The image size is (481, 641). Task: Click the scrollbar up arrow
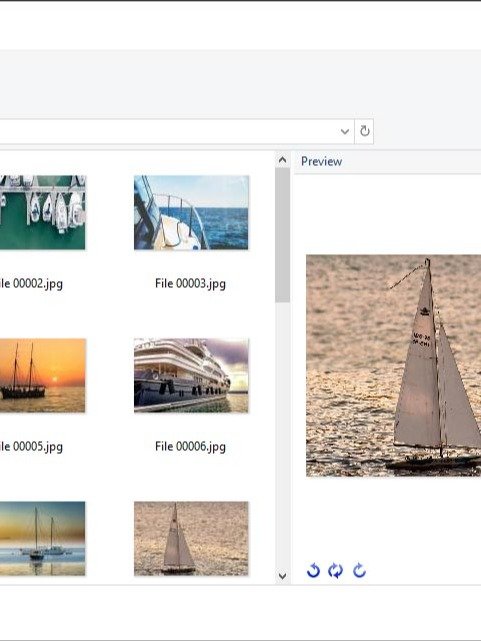click(282, 160)
